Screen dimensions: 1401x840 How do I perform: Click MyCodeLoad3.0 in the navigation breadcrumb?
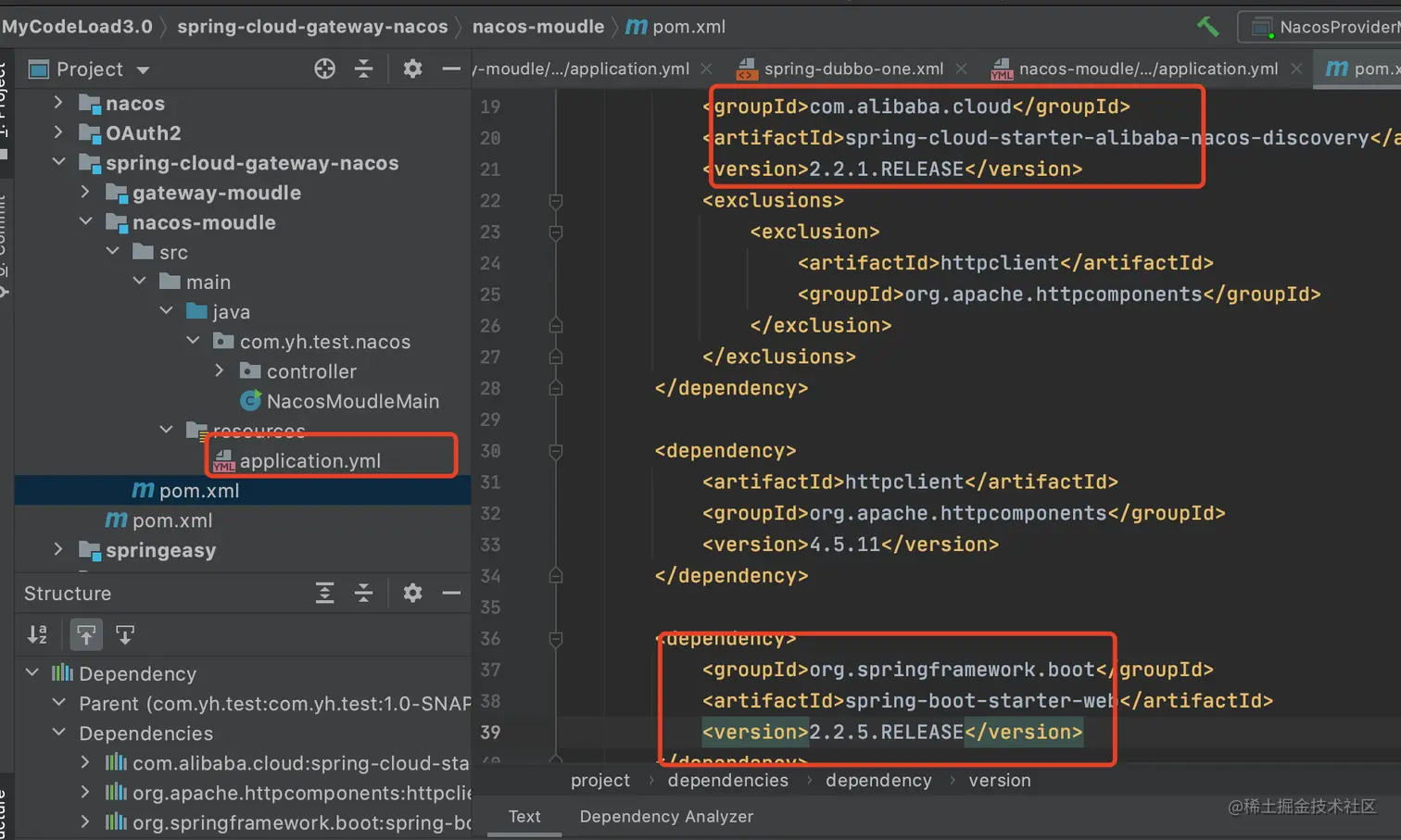77,27
